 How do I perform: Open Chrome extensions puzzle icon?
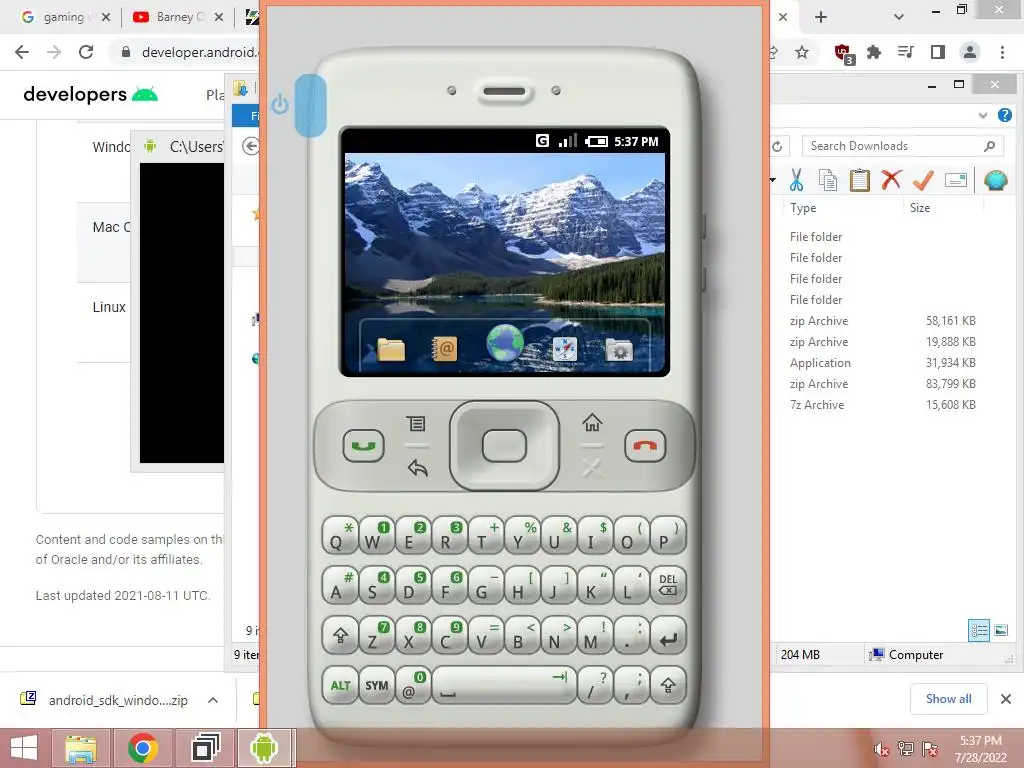pyautogui.click(x=874, y=52)
